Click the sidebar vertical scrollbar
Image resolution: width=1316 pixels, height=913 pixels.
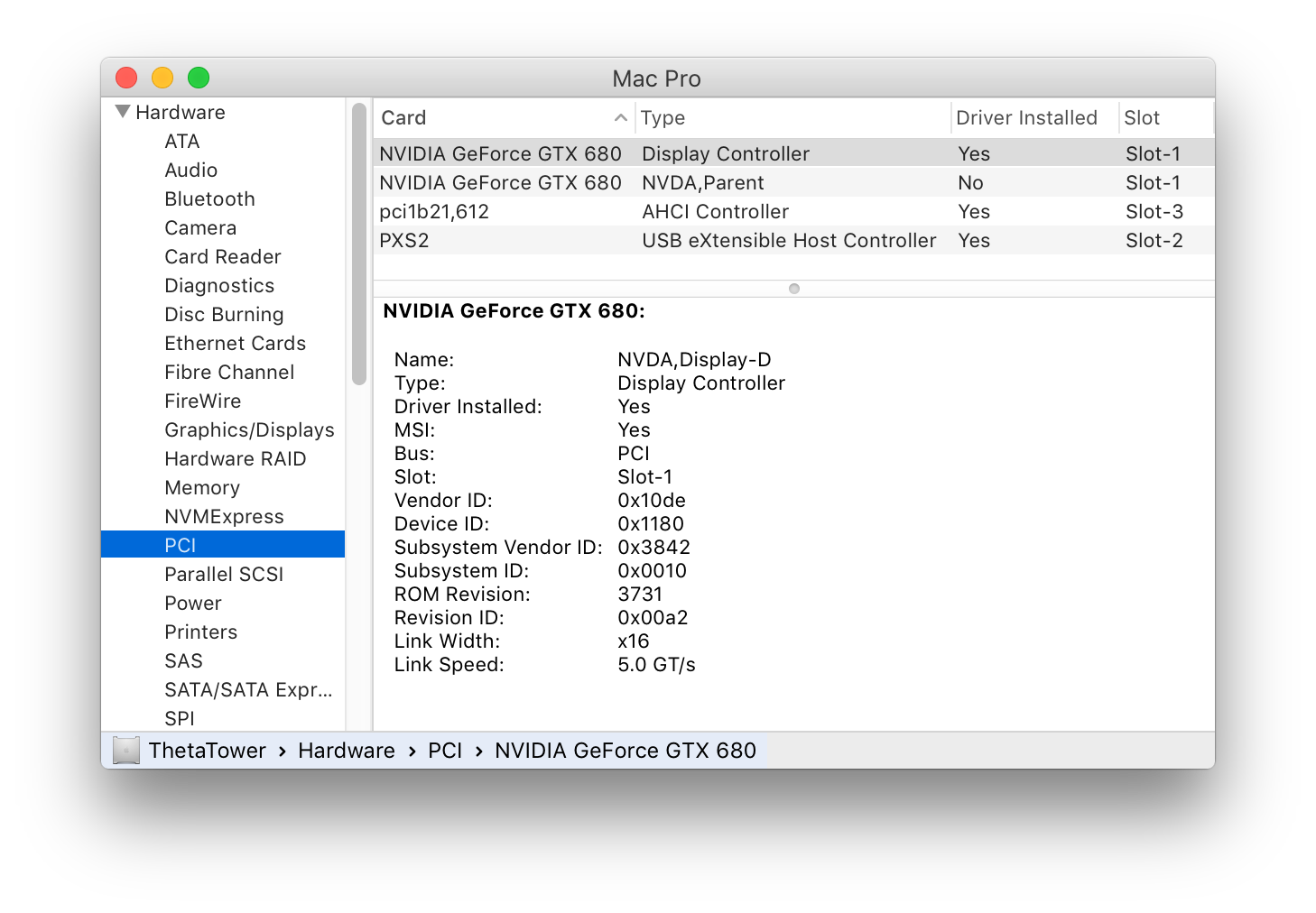(359, 244)
